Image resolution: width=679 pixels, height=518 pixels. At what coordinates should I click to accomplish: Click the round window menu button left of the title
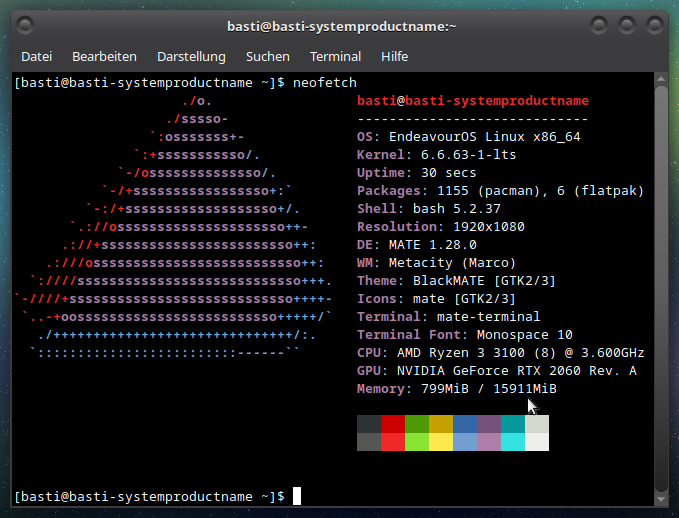click(x=25, y=26)
